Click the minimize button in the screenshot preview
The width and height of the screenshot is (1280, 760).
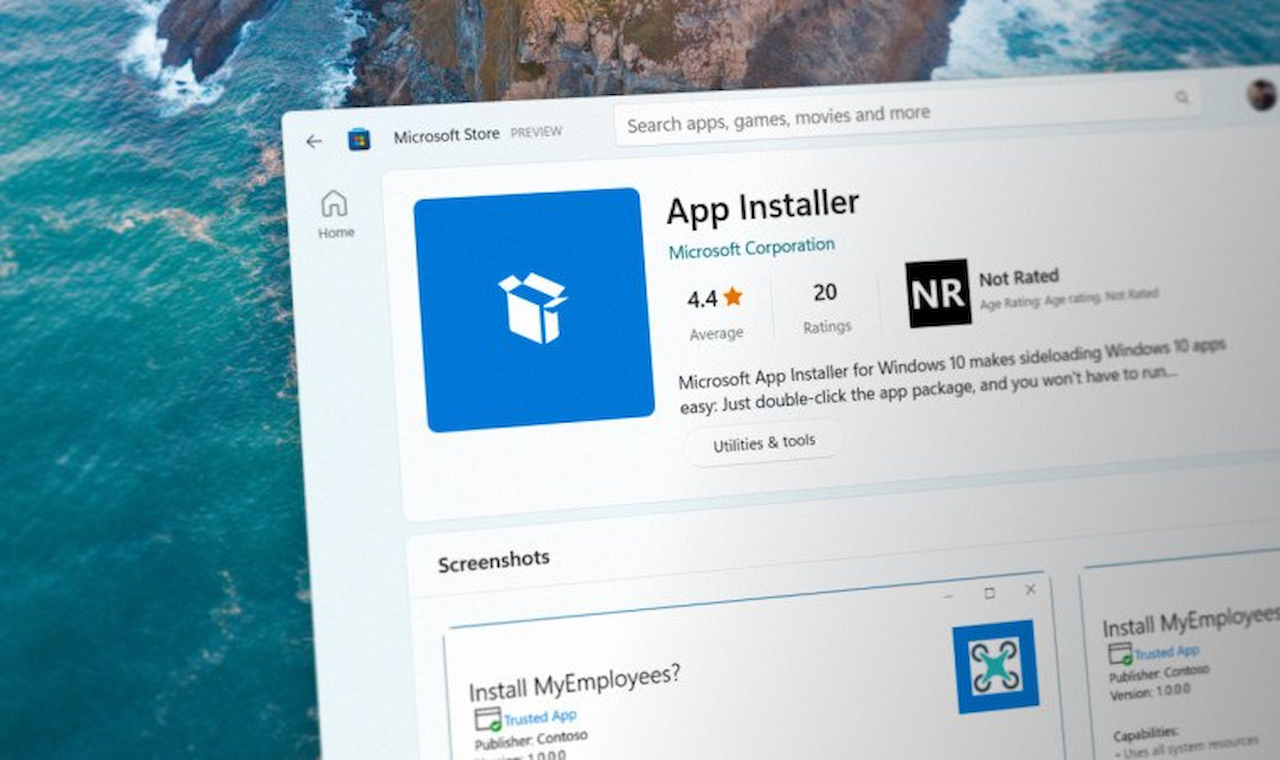949,596
